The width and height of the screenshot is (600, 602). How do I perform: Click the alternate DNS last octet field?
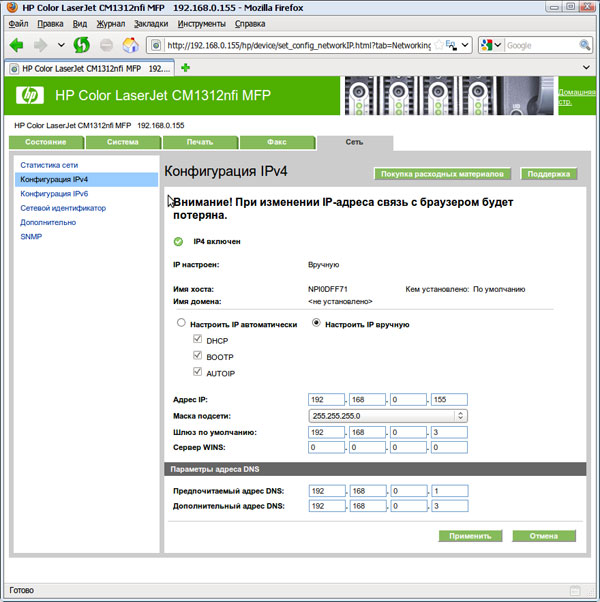[x=450, y=506]
